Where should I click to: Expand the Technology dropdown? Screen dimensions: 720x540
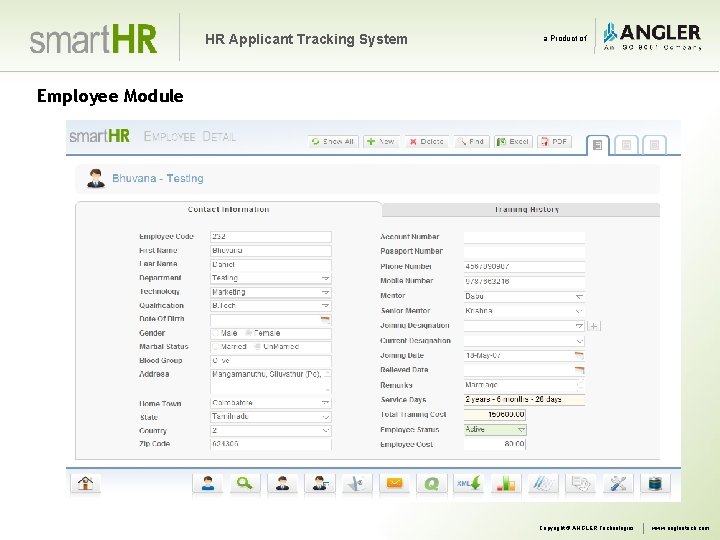coord(325,292)
